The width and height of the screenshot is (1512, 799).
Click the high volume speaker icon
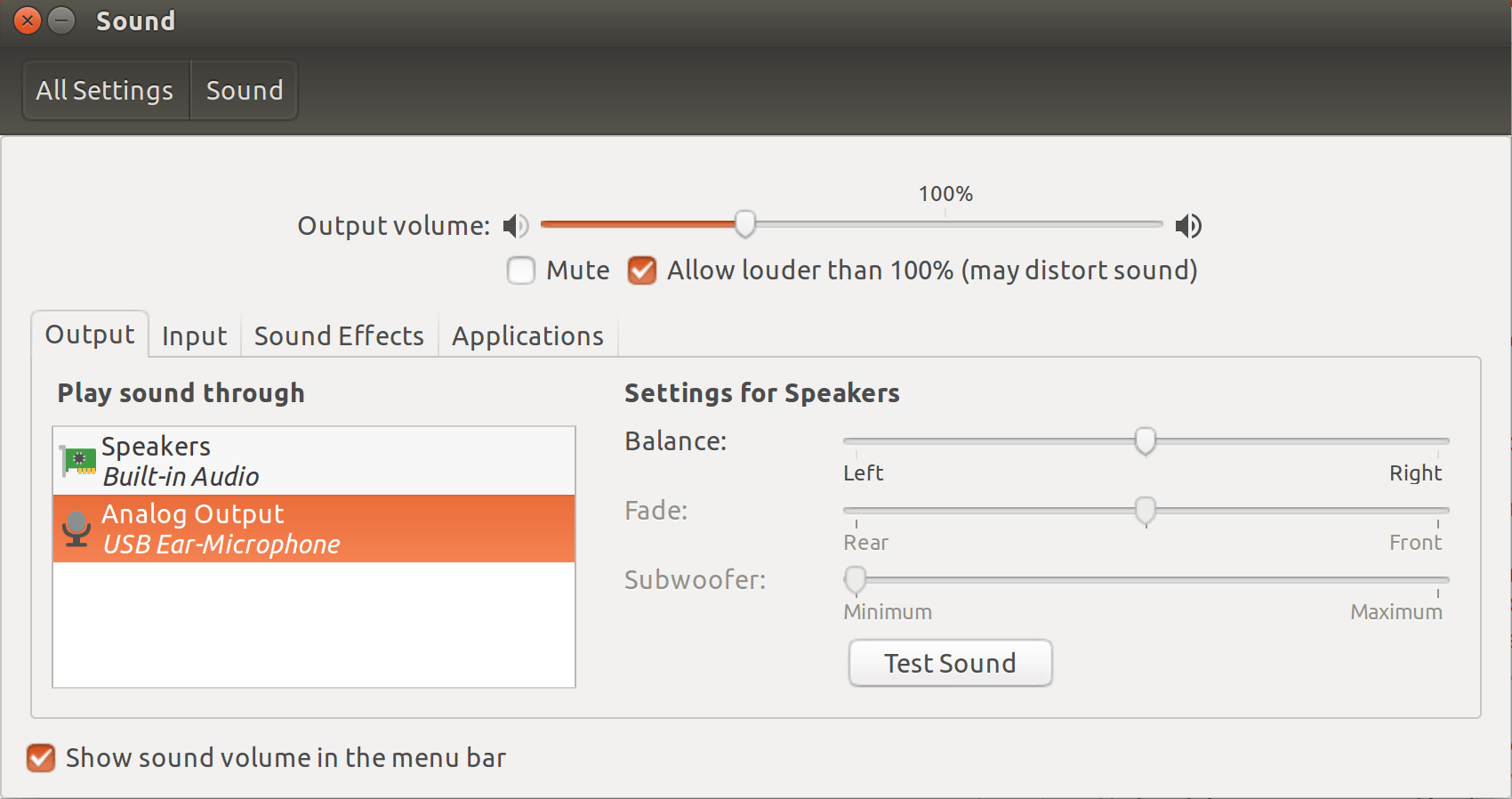(x=1188, y=226)
